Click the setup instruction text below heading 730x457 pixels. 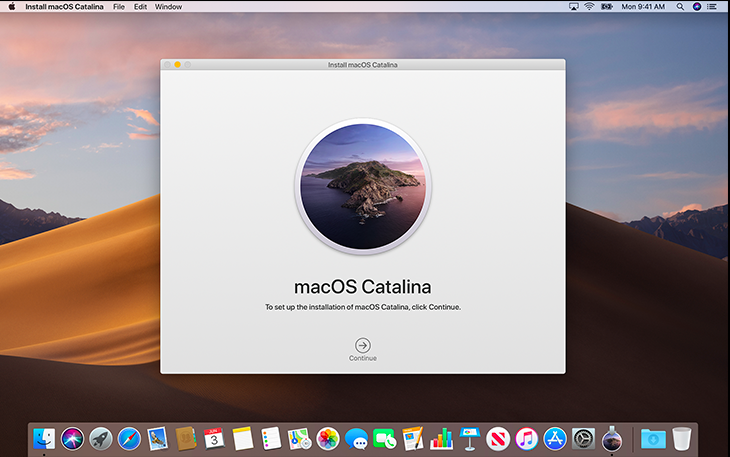coord(363,307)
